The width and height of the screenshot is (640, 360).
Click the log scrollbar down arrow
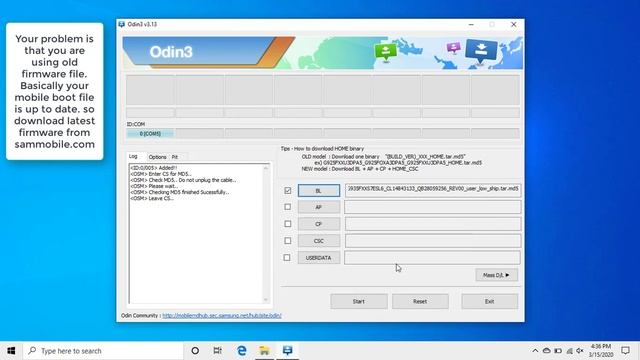point(266,300)
